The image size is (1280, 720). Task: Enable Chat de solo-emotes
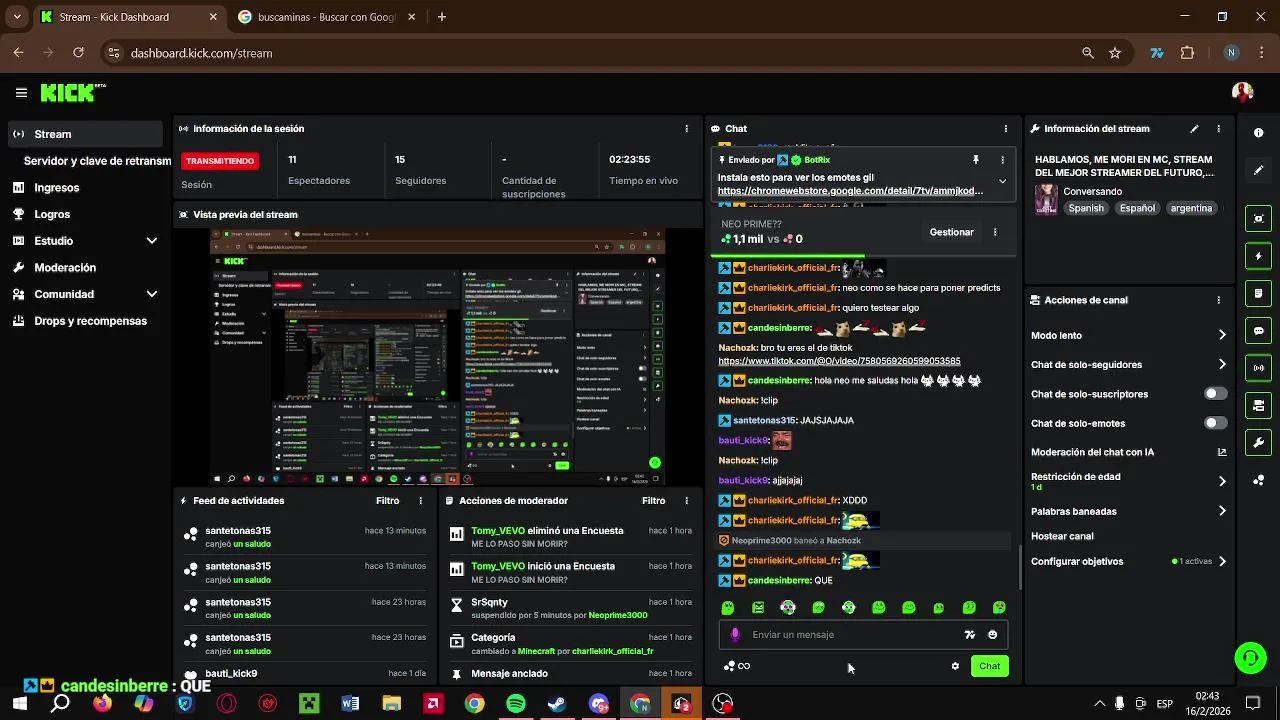(1215, 423)
